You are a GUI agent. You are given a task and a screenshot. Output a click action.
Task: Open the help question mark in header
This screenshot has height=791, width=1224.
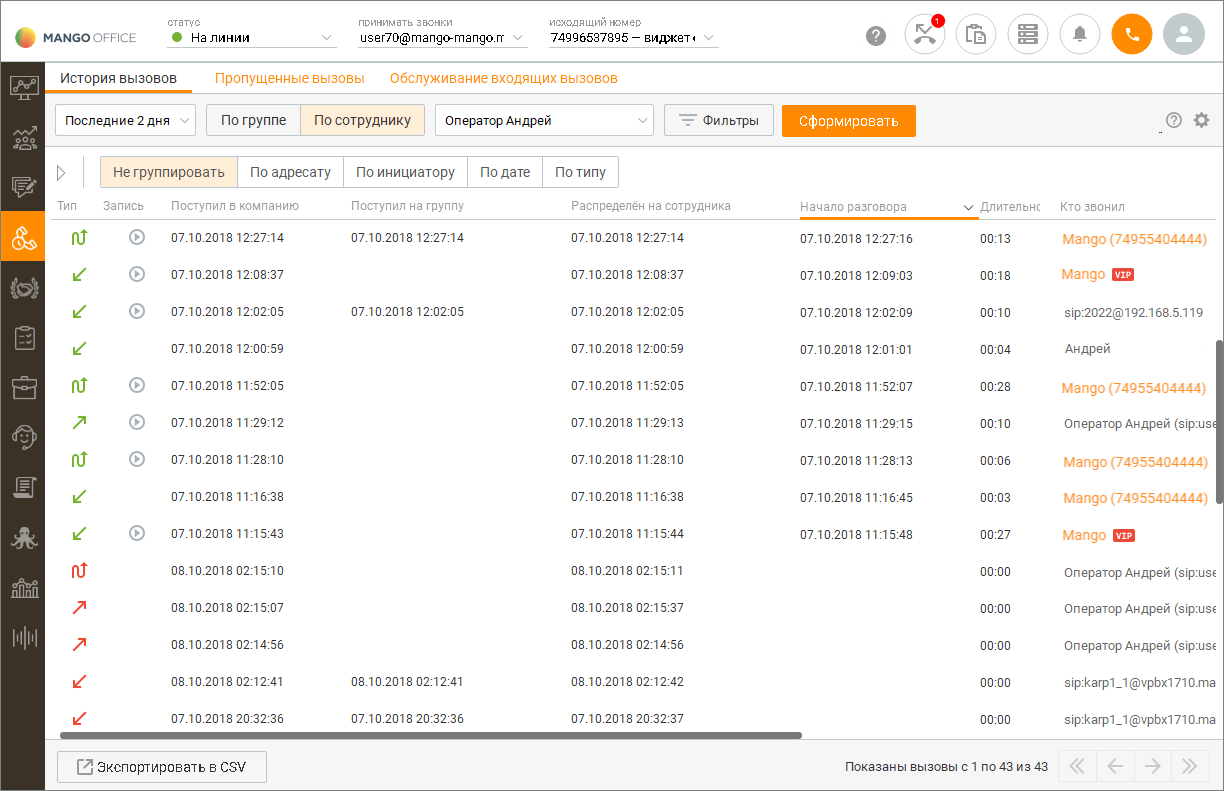876,36
